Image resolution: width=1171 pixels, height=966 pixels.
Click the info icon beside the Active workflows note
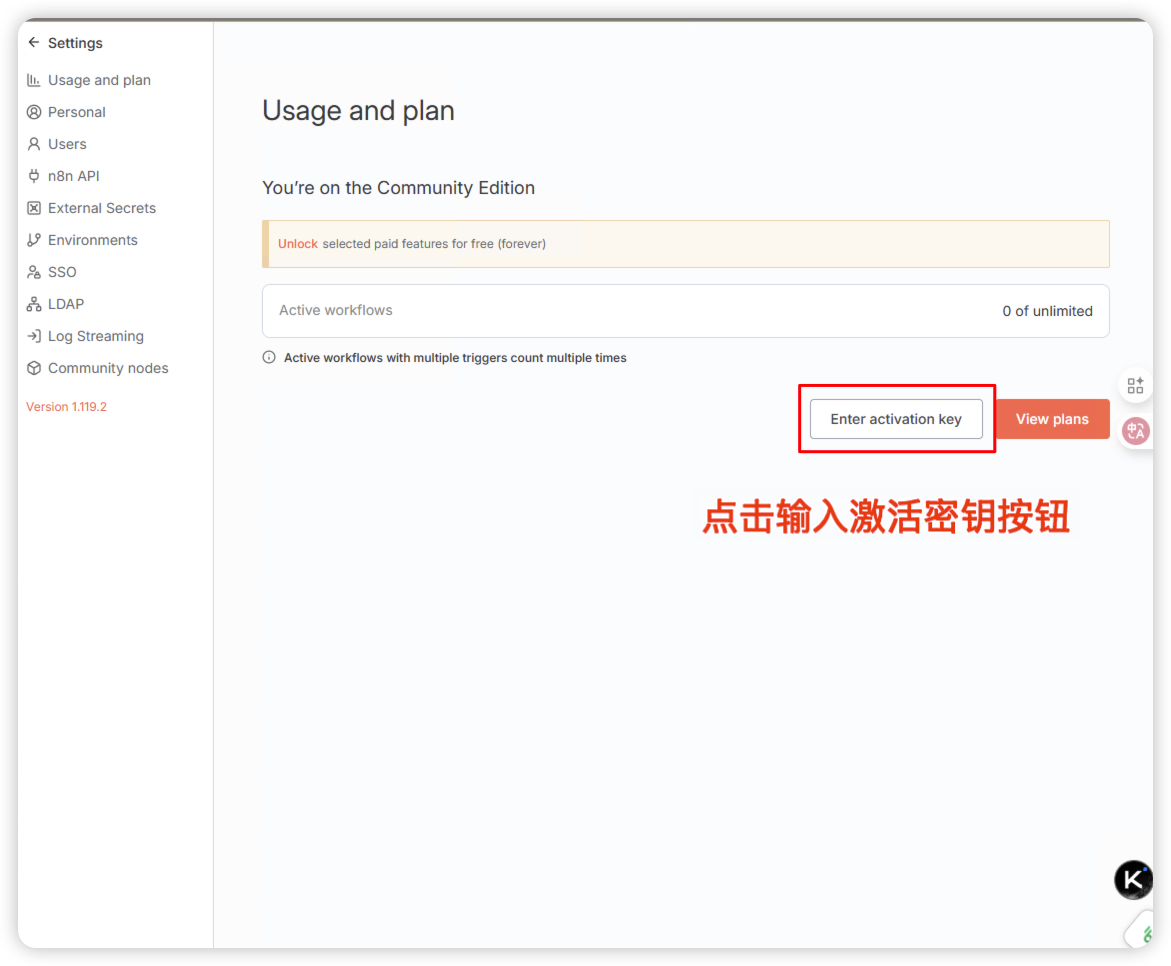click(269, 358)
